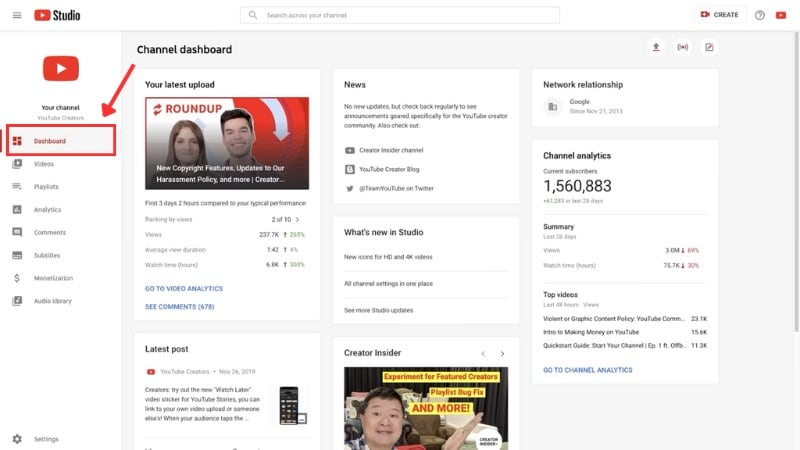This screenshot has height=450, width=800.
Task: Open Playlists in the sidebar
Action: (x=61, y=187)
